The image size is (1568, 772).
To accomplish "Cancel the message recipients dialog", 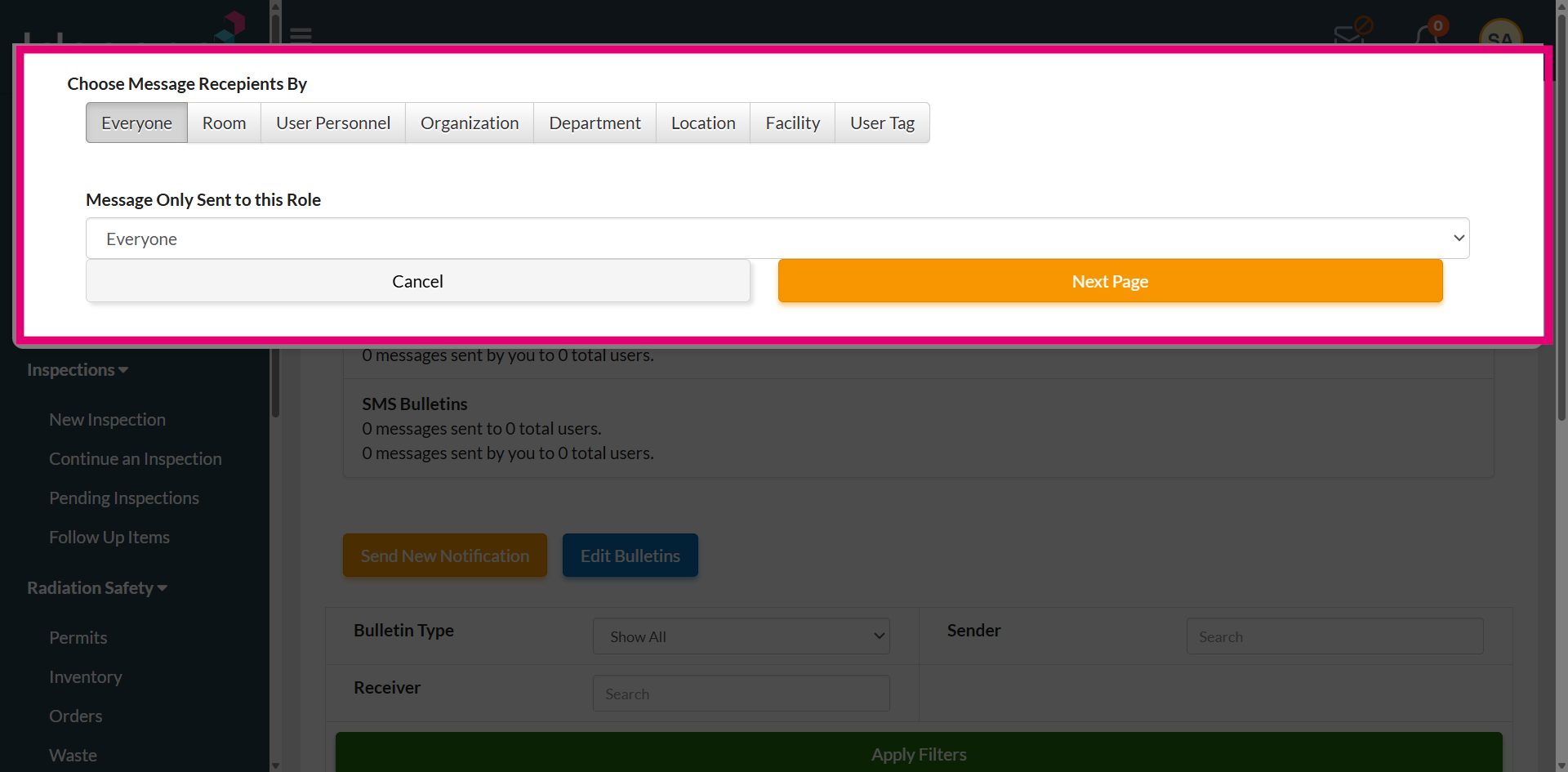I will pos(417,281).
